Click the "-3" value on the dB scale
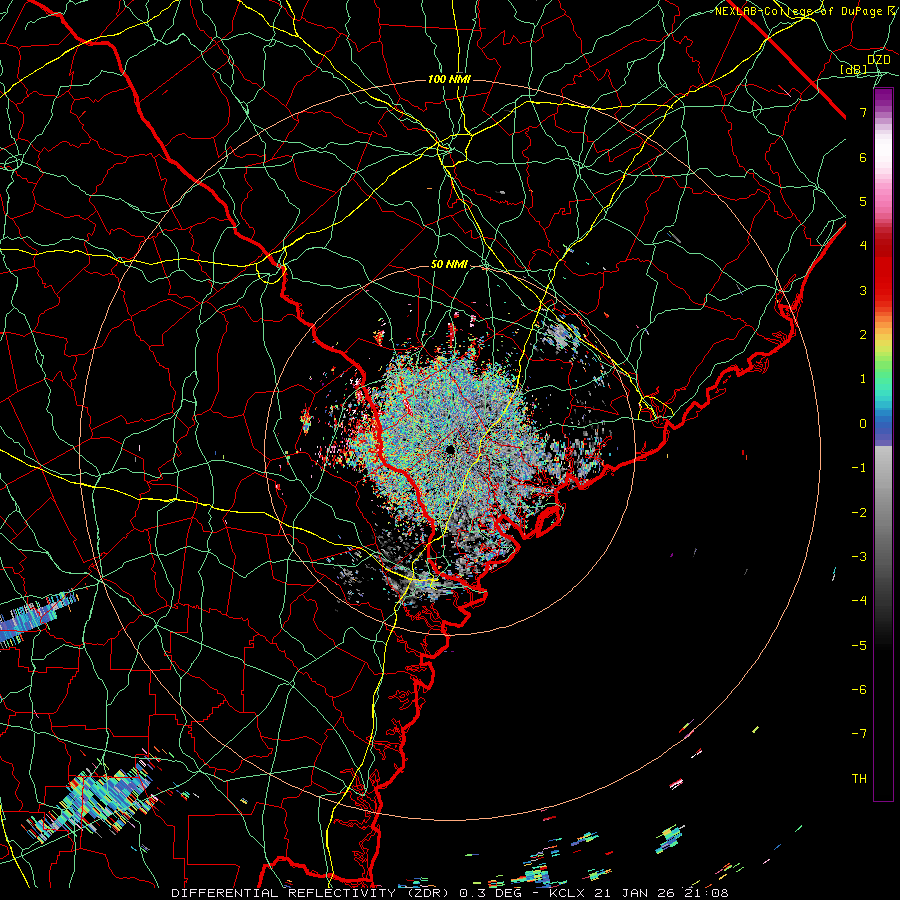Screen dimensions: 900x900 tap(859, 557)
